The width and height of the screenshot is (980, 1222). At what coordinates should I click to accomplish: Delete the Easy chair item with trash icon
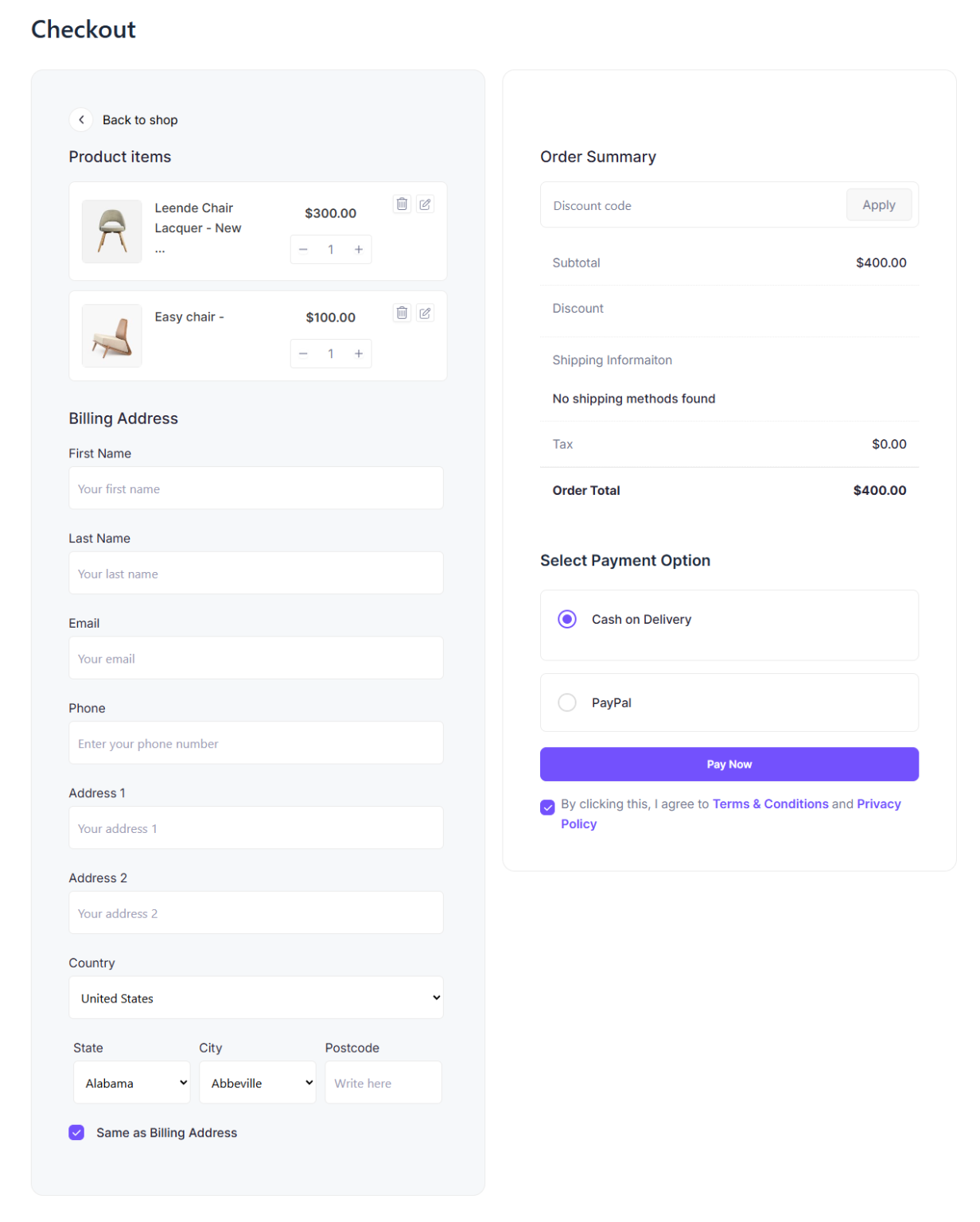(402, 313)
